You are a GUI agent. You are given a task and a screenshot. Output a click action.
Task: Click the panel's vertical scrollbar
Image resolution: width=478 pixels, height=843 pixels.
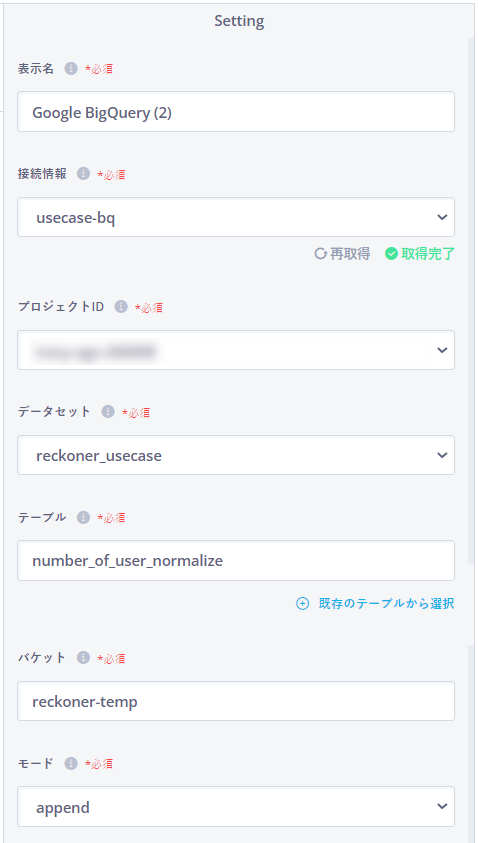[x=471, y=301]
